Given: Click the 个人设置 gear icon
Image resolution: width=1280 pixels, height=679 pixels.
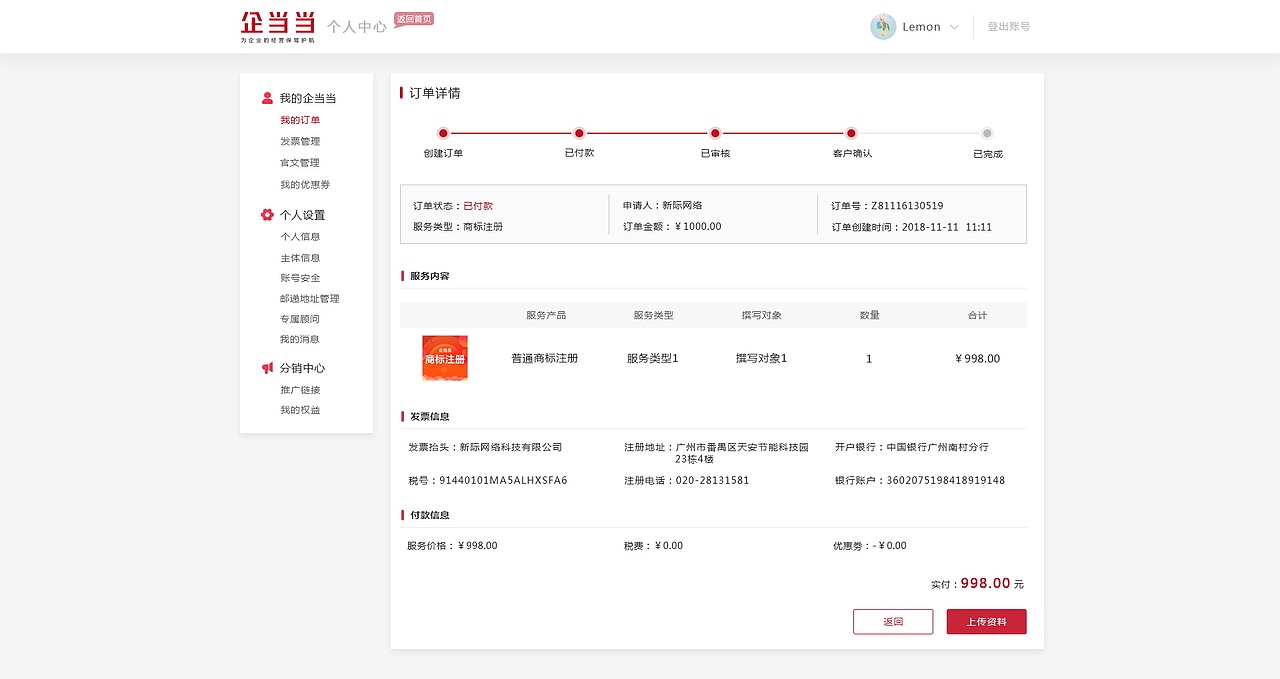Looking at the screenshot, I should pos(267,215).
